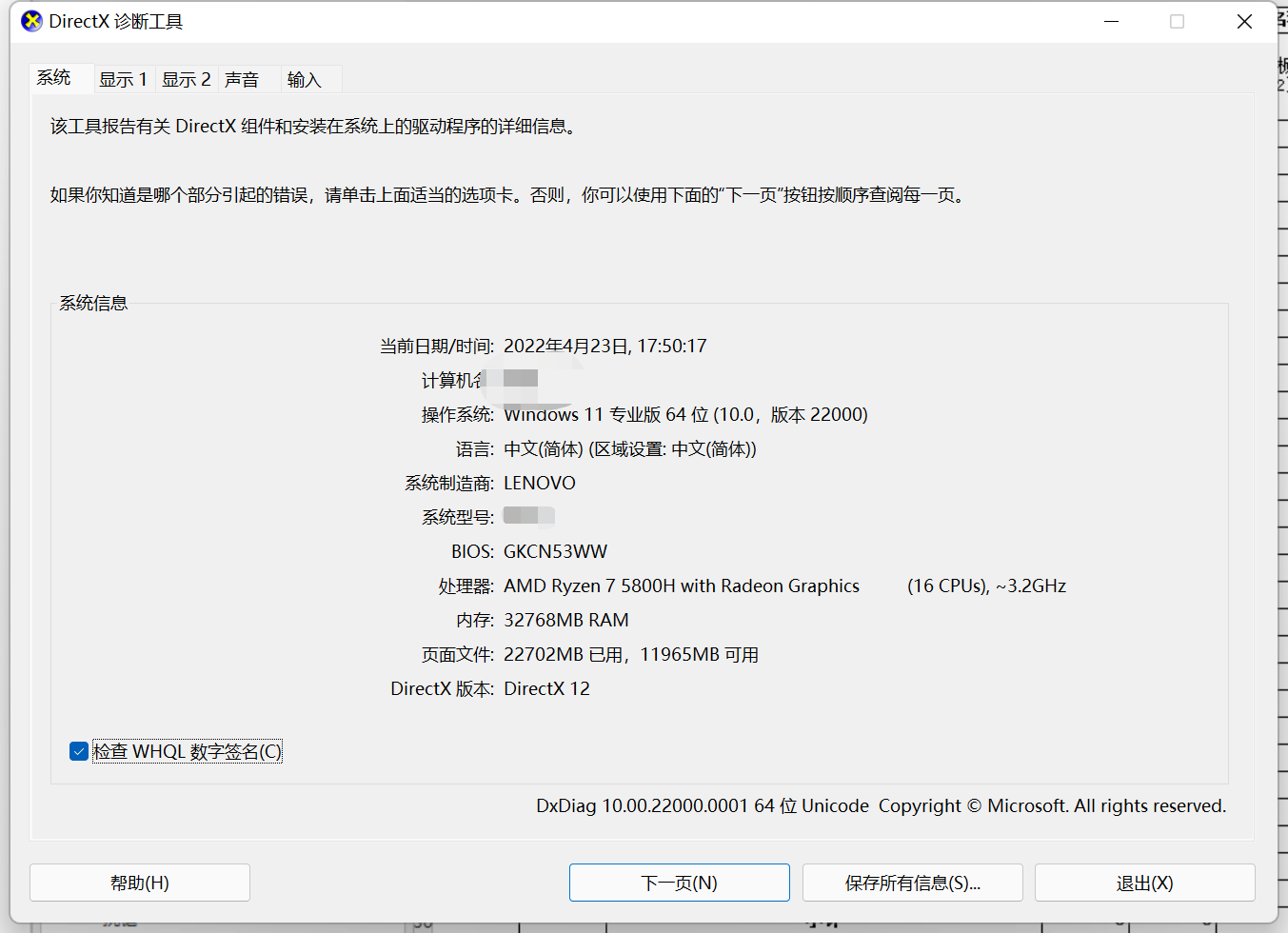
Task: Uncheck 检查 WHQL 数字签名 checkbox
Action: [79, 751]
